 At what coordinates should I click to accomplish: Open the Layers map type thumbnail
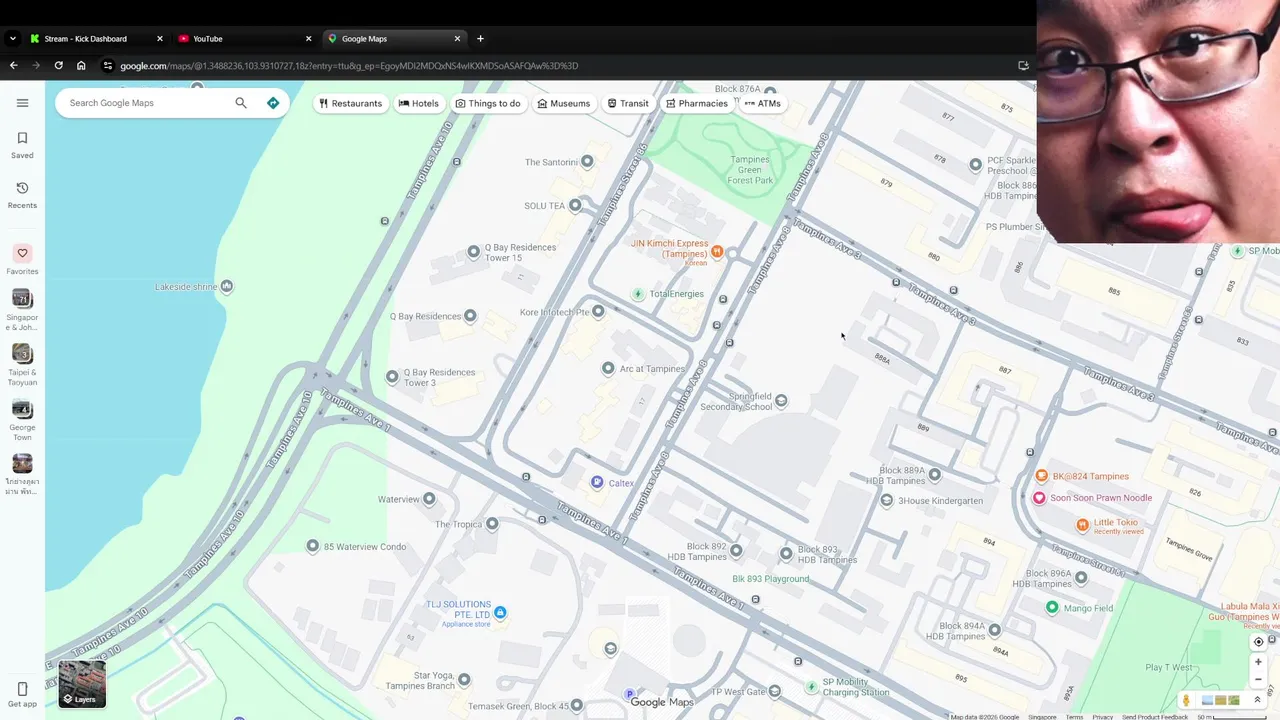(82, 684)
